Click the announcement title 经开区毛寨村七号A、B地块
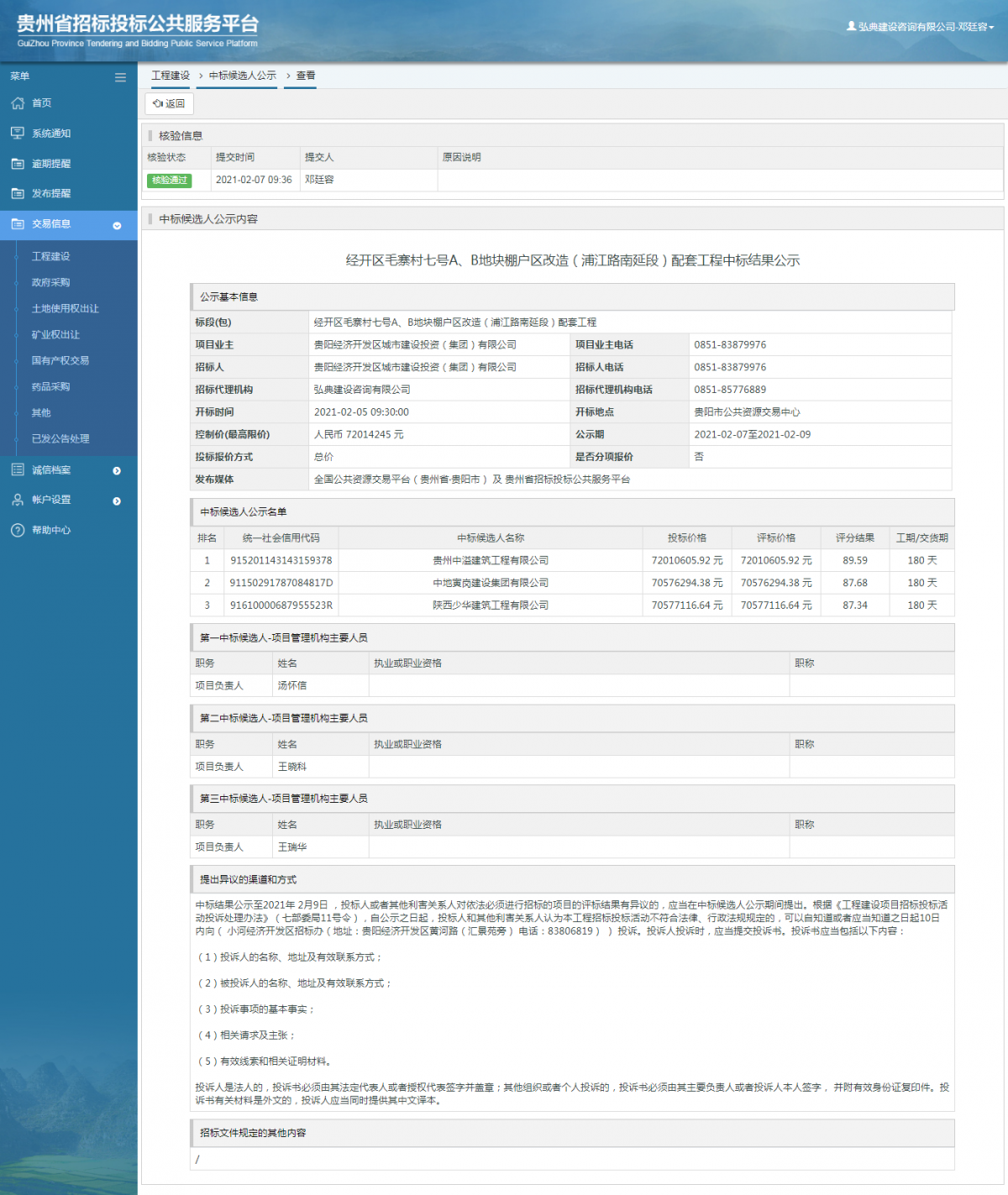Screen dimensions: 1008x1195 click(x=572, y=260)
